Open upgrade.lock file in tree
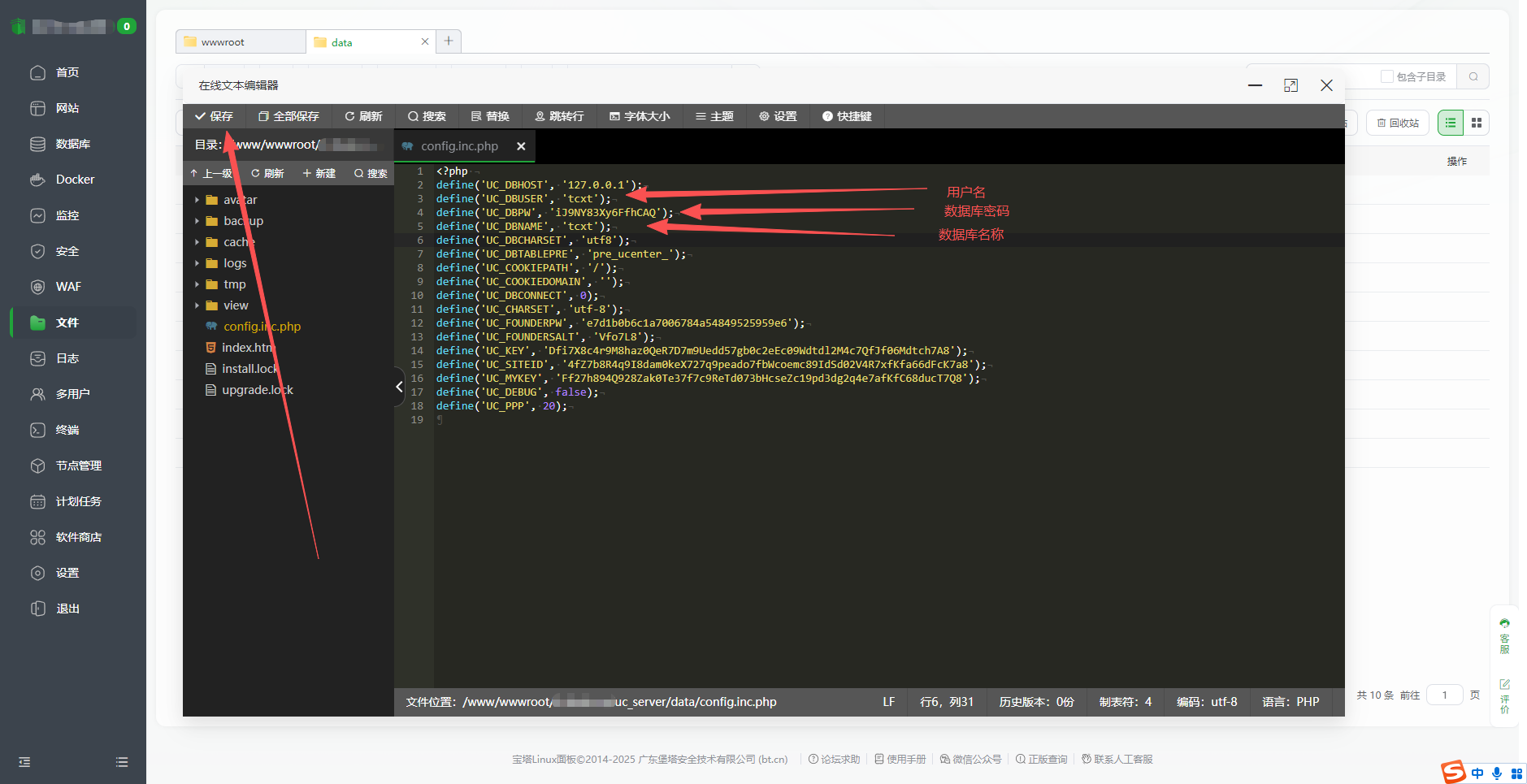The width and height of the screenshot is (1527, 784). point(257,390)
